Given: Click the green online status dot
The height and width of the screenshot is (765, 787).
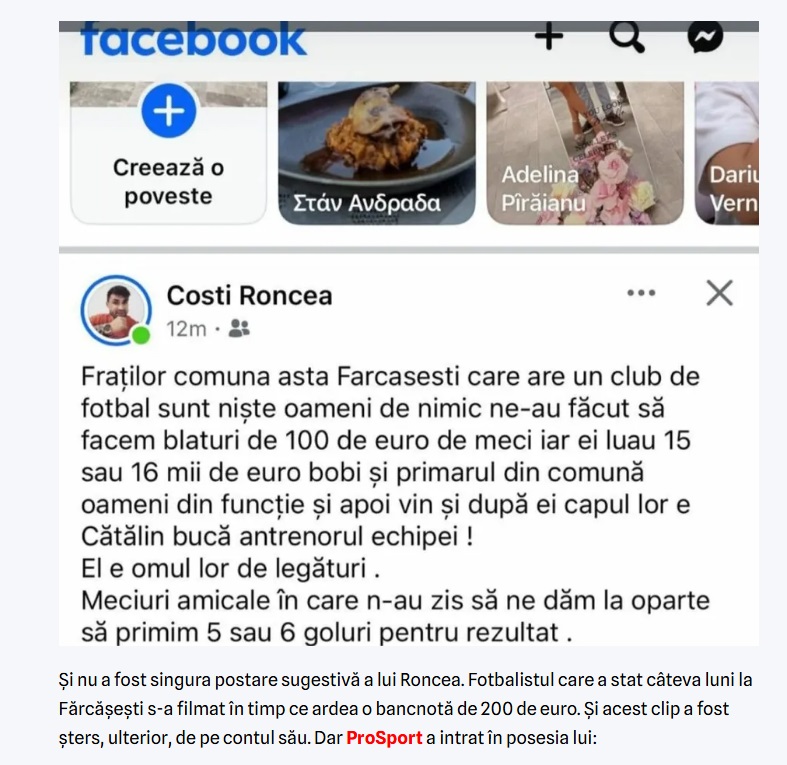Looking at the screenshot, I should [x=141, y=335].
